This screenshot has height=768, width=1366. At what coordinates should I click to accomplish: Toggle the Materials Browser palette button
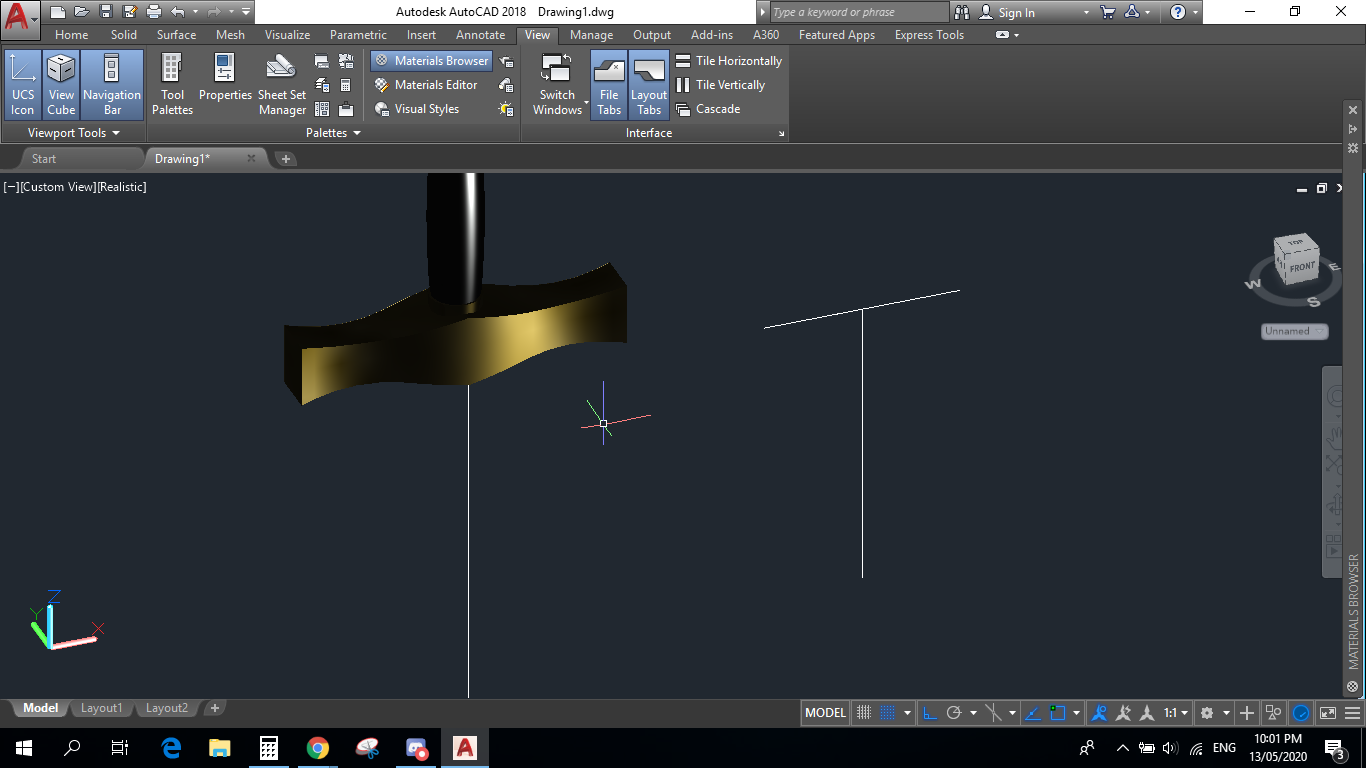point(431,61)
